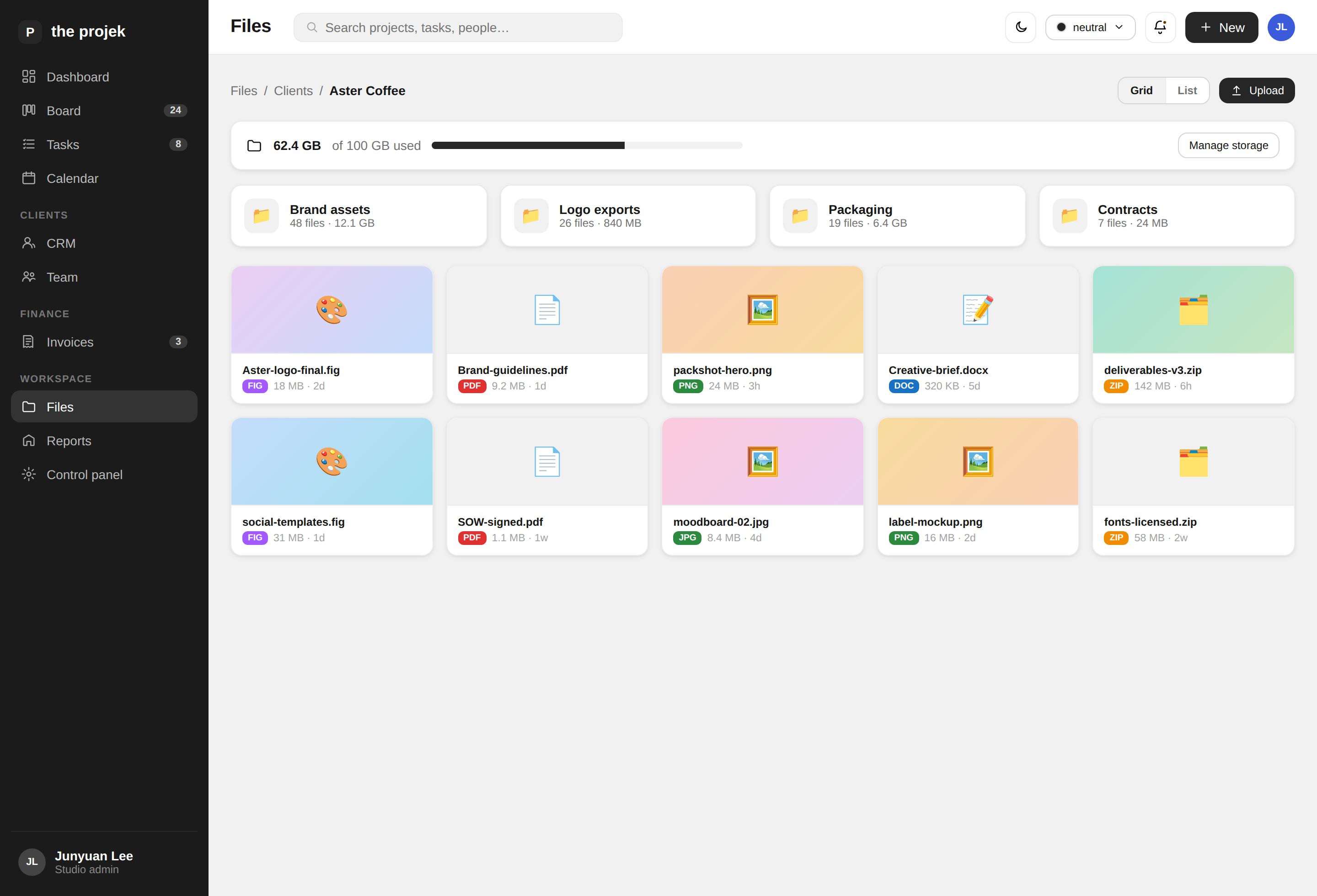The height and width of the screenshot is (896, 1317).
Task: Click the '7 files · 24 MB' text
Action: (x=1132, y=223)
